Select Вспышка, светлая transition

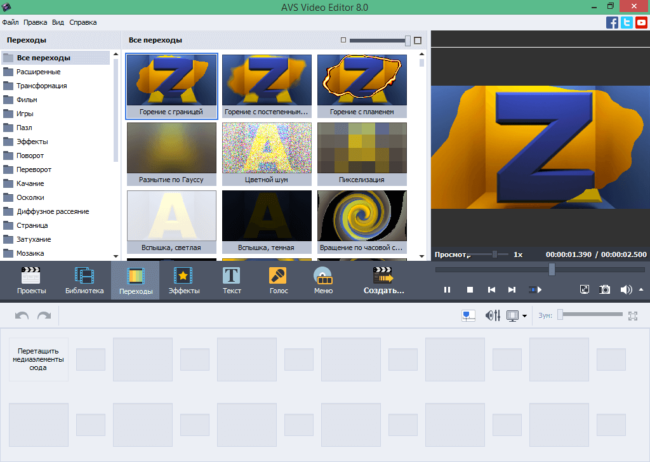[x=172, y=222]
